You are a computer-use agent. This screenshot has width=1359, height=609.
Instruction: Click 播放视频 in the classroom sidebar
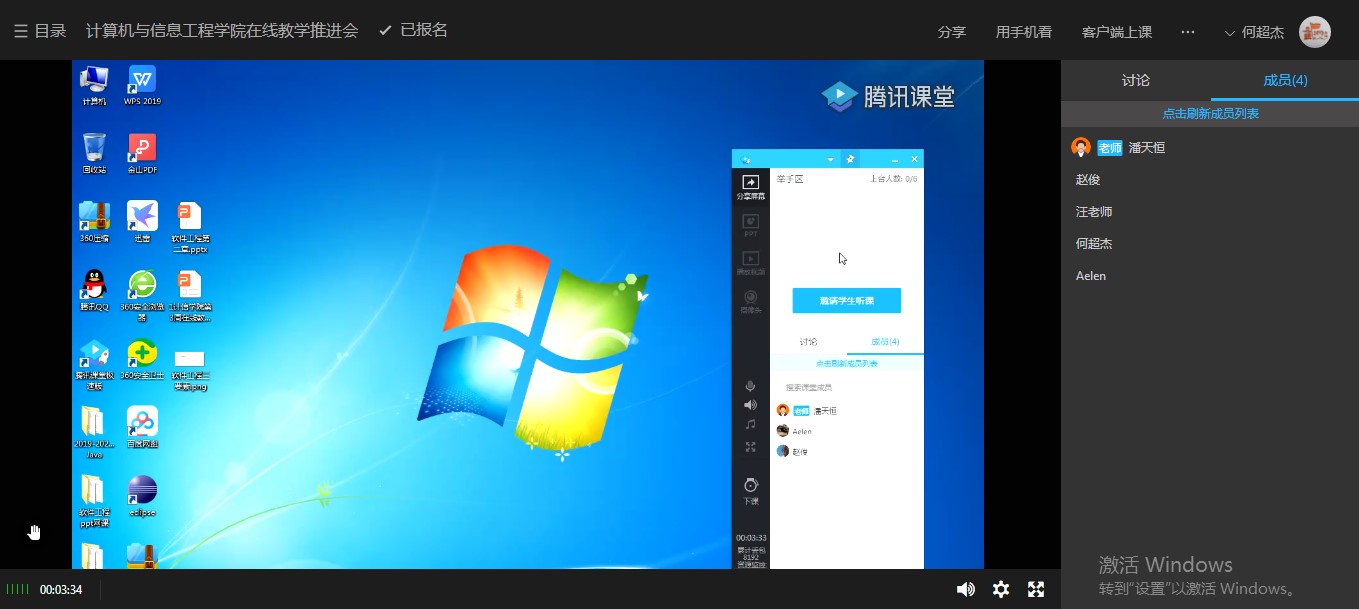point(750,264)
